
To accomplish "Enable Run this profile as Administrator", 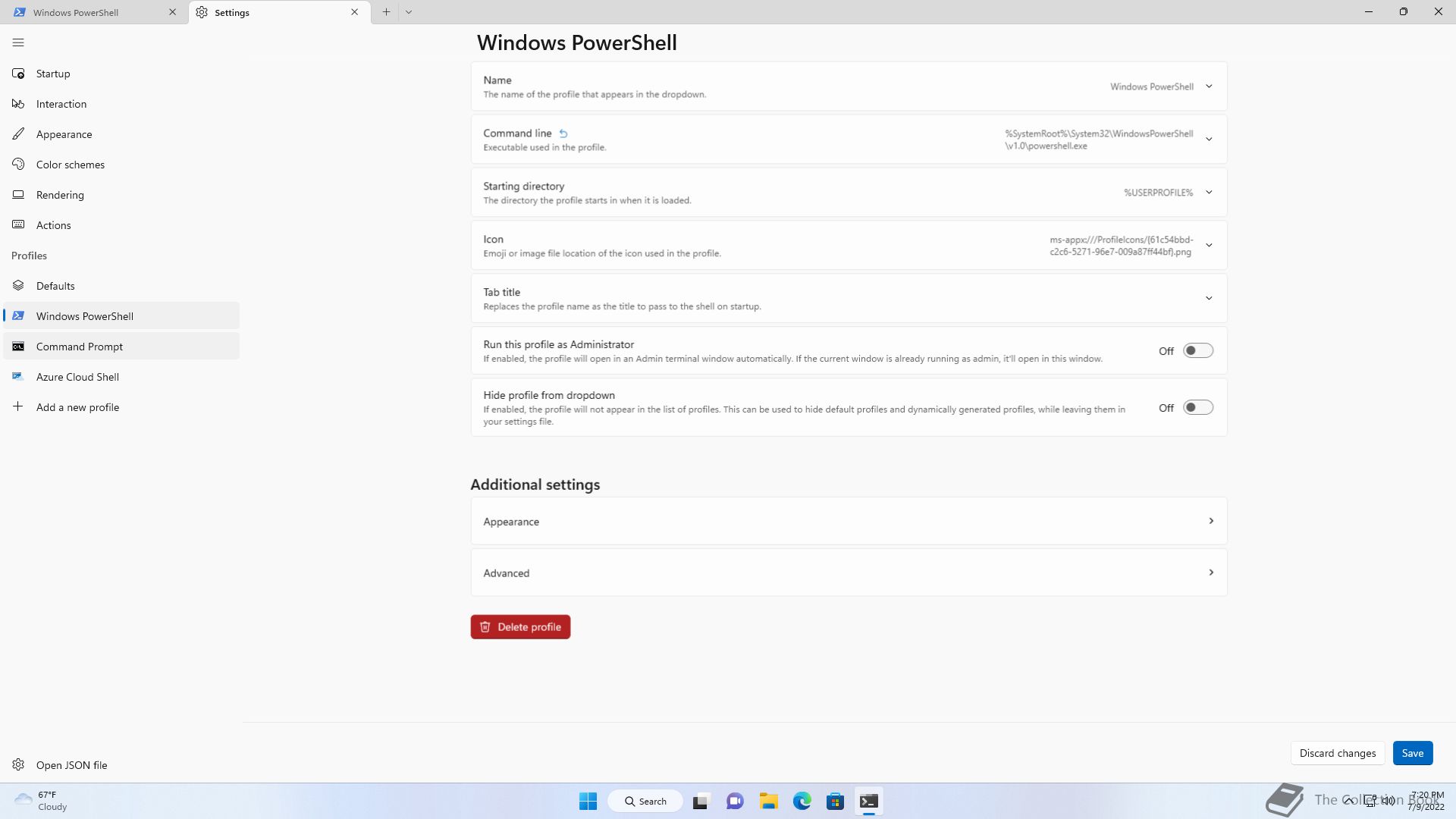I will [x=1198, y=351].
